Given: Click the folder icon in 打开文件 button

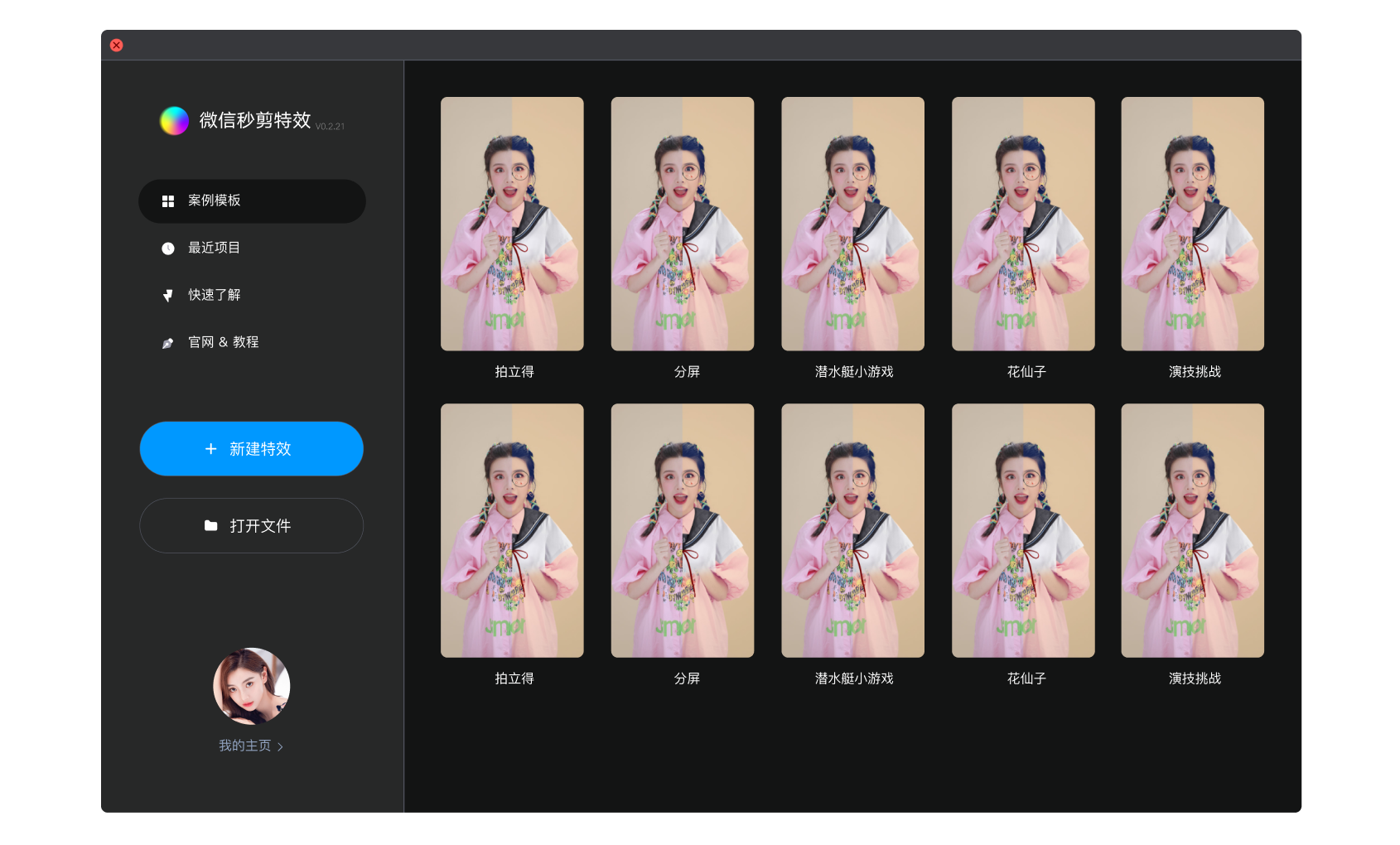Looking at the screenshot, I should 211,526.
